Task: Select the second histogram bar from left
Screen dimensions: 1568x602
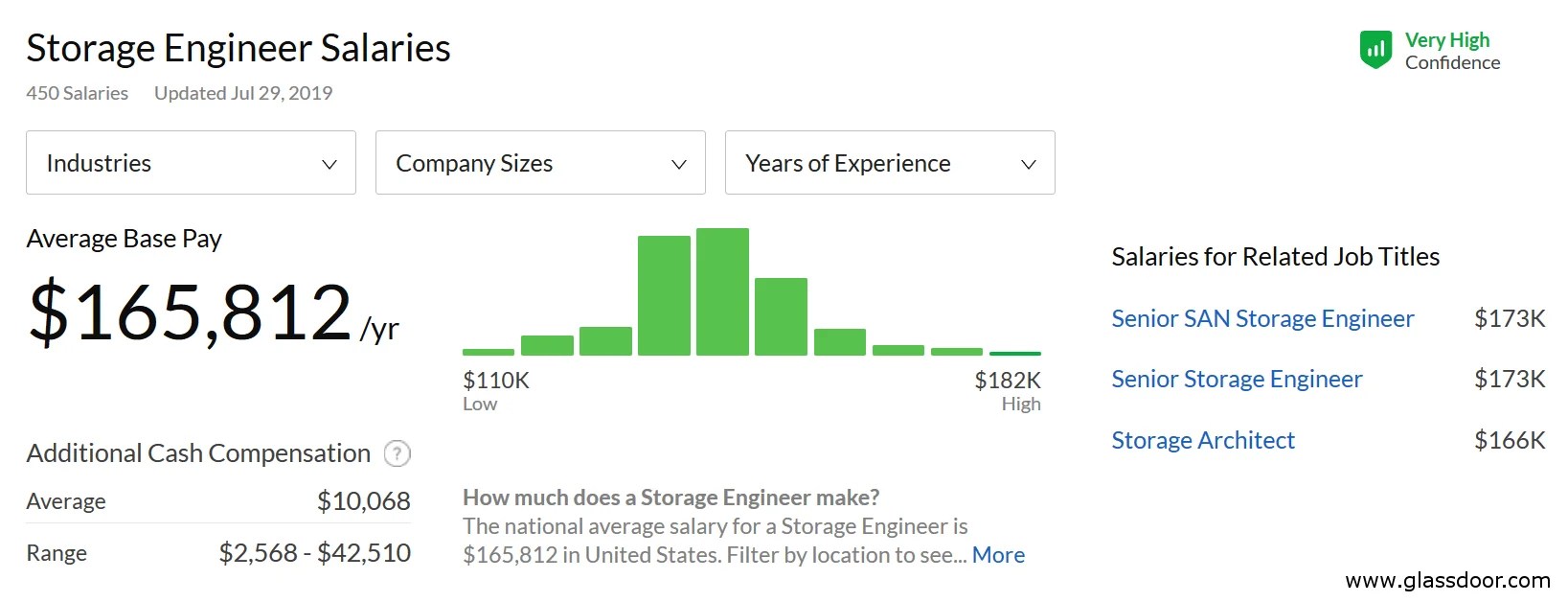Action: 547,343
